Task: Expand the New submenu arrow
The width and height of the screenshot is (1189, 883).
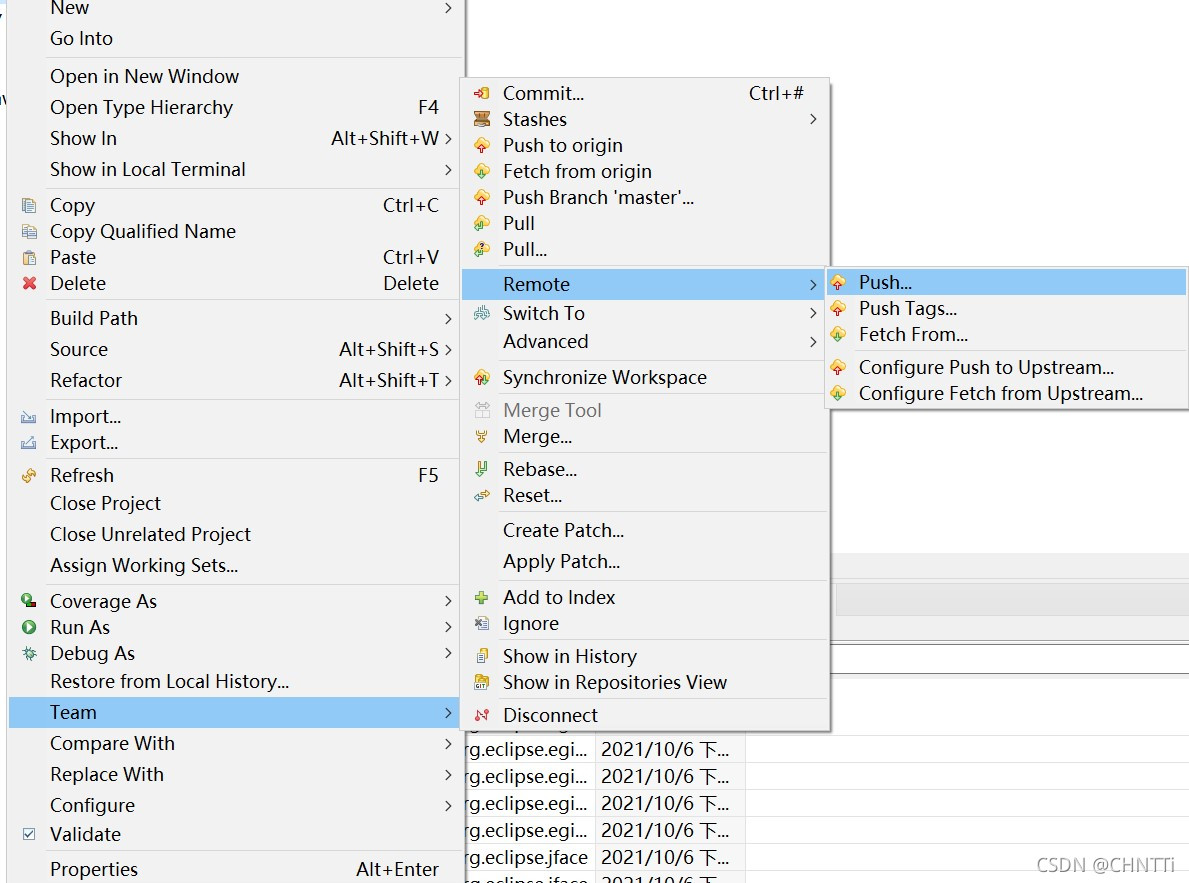Action: 448,8
